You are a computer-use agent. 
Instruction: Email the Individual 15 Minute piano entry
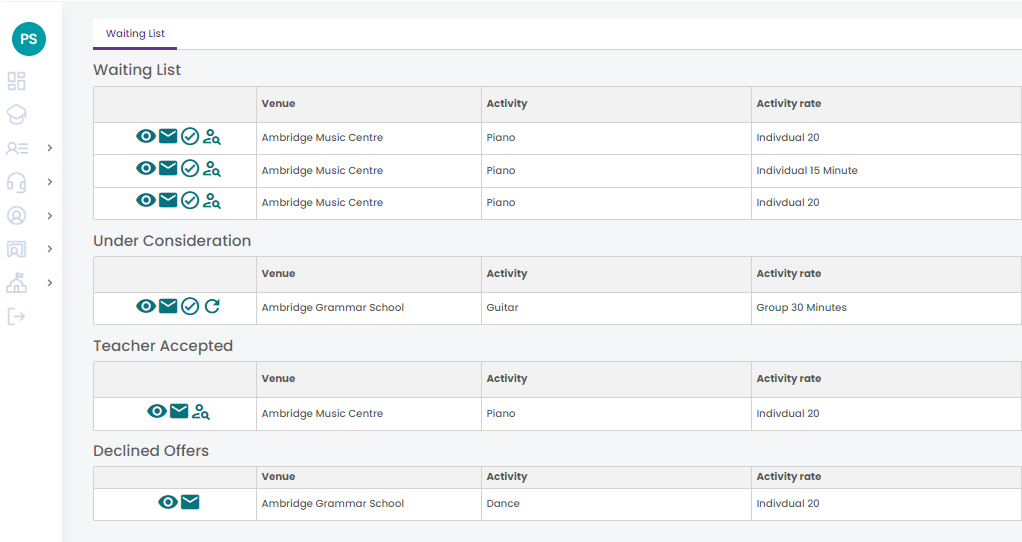(168, 168)
